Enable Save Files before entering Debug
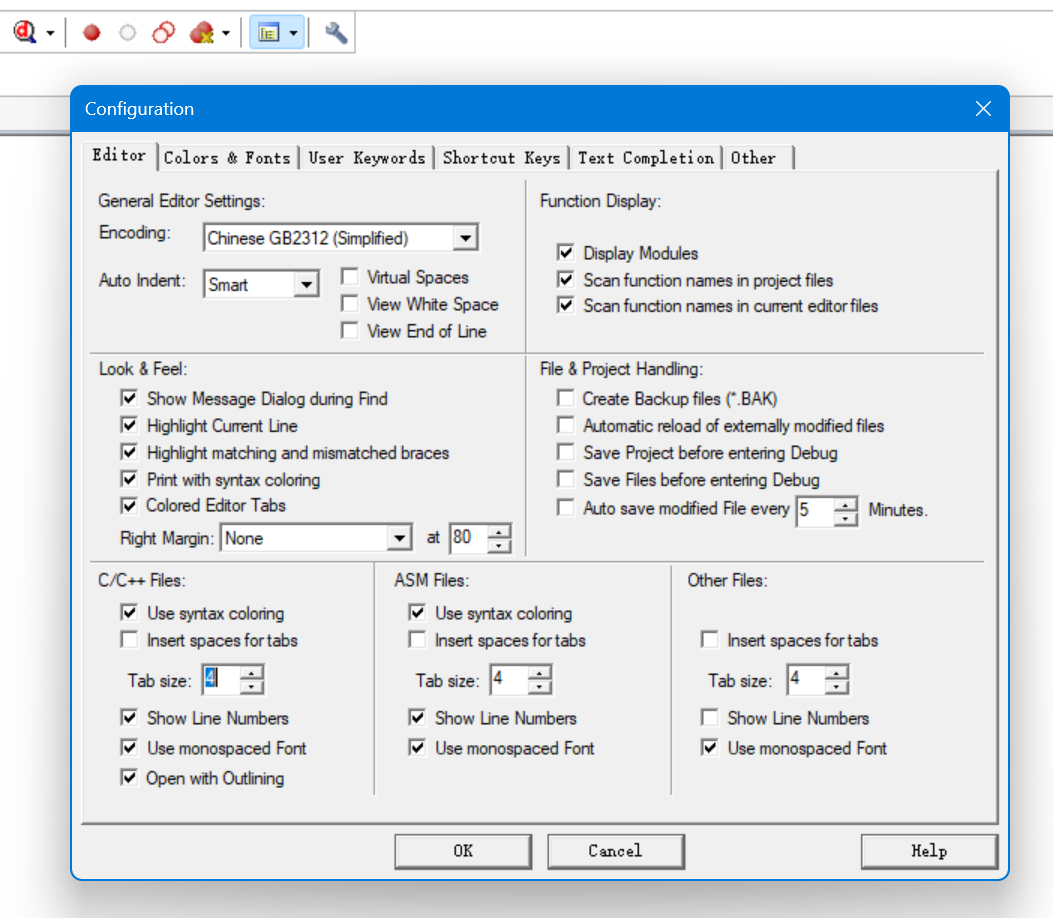Viewport: 1053px width, 918px height. tap(565, 479)
